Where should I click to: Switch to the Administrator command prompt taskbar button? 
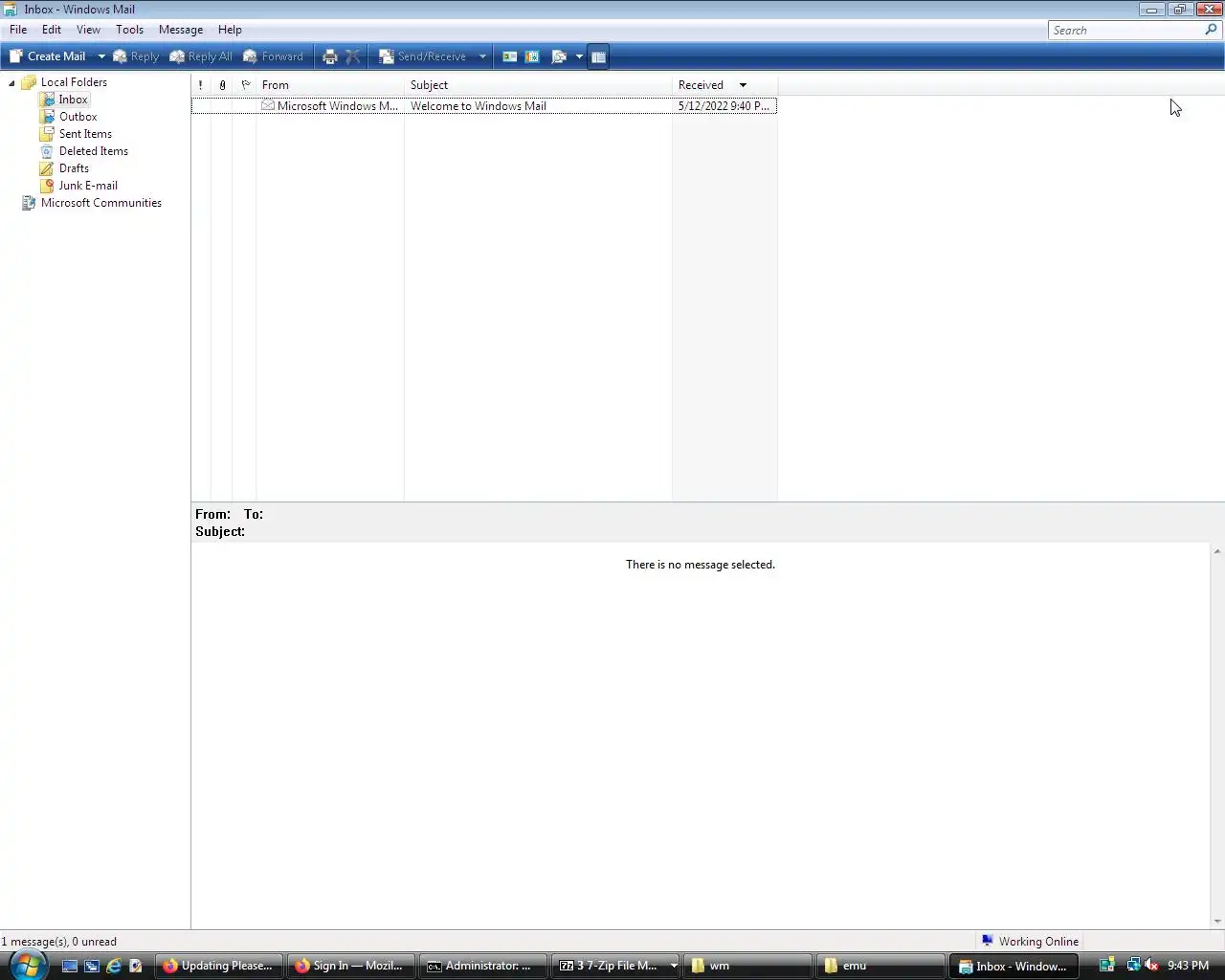[482, 966]
